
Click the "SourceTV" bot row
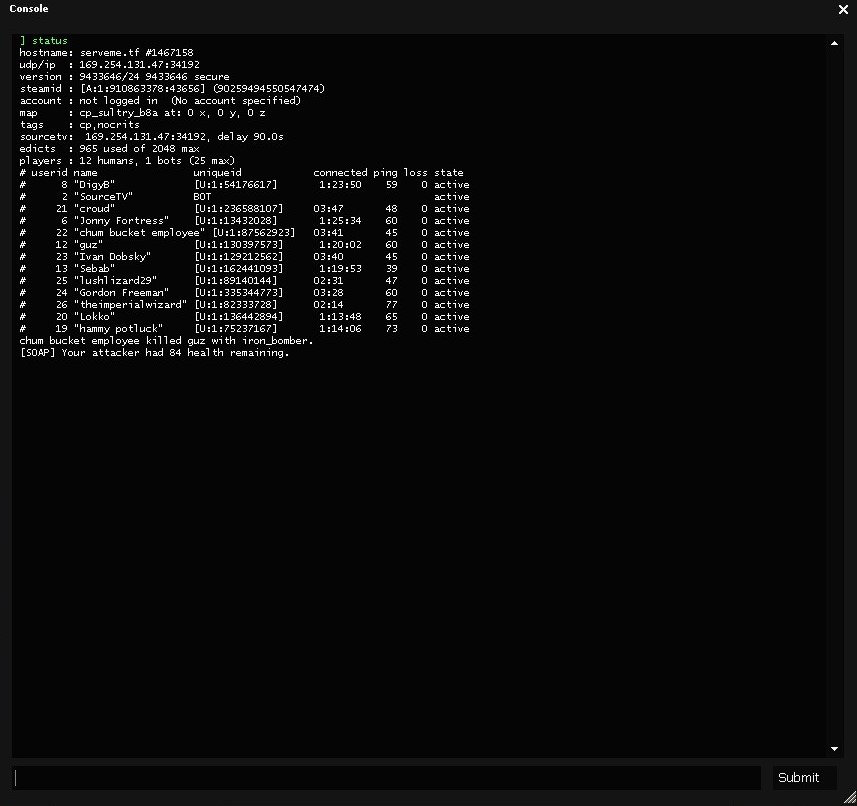[103, 197]
